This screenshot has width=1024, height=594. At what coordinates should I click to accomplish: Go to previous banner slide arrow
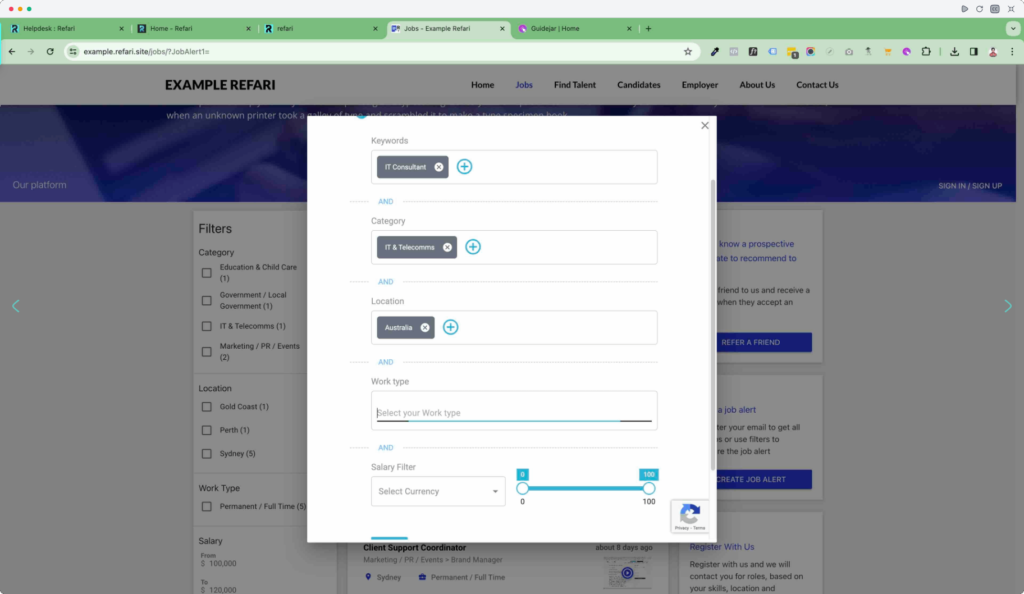tap(16, 305)
